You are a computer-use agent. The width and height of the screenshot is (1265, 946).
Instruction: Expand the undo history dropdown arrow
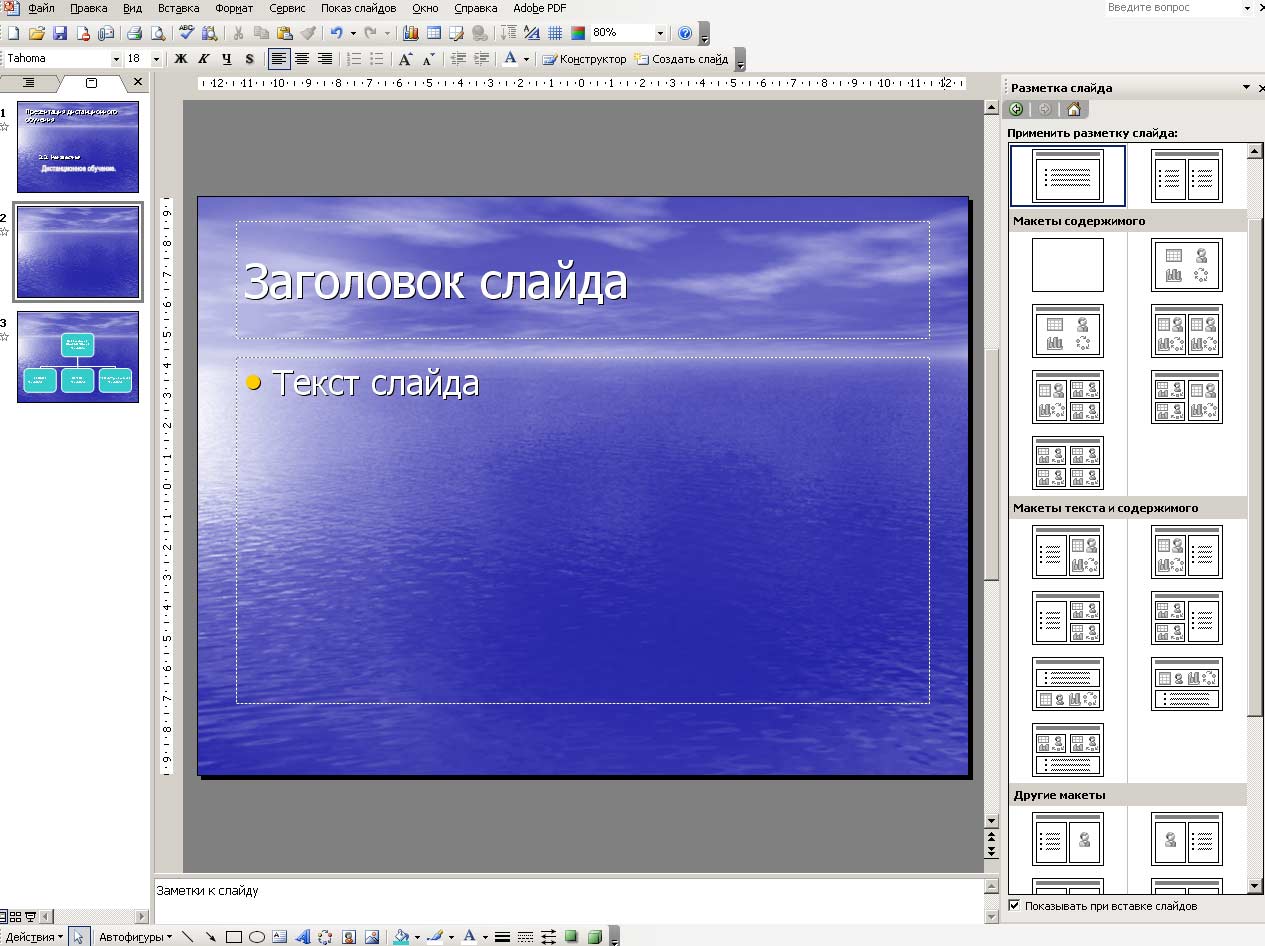(353, 33)
